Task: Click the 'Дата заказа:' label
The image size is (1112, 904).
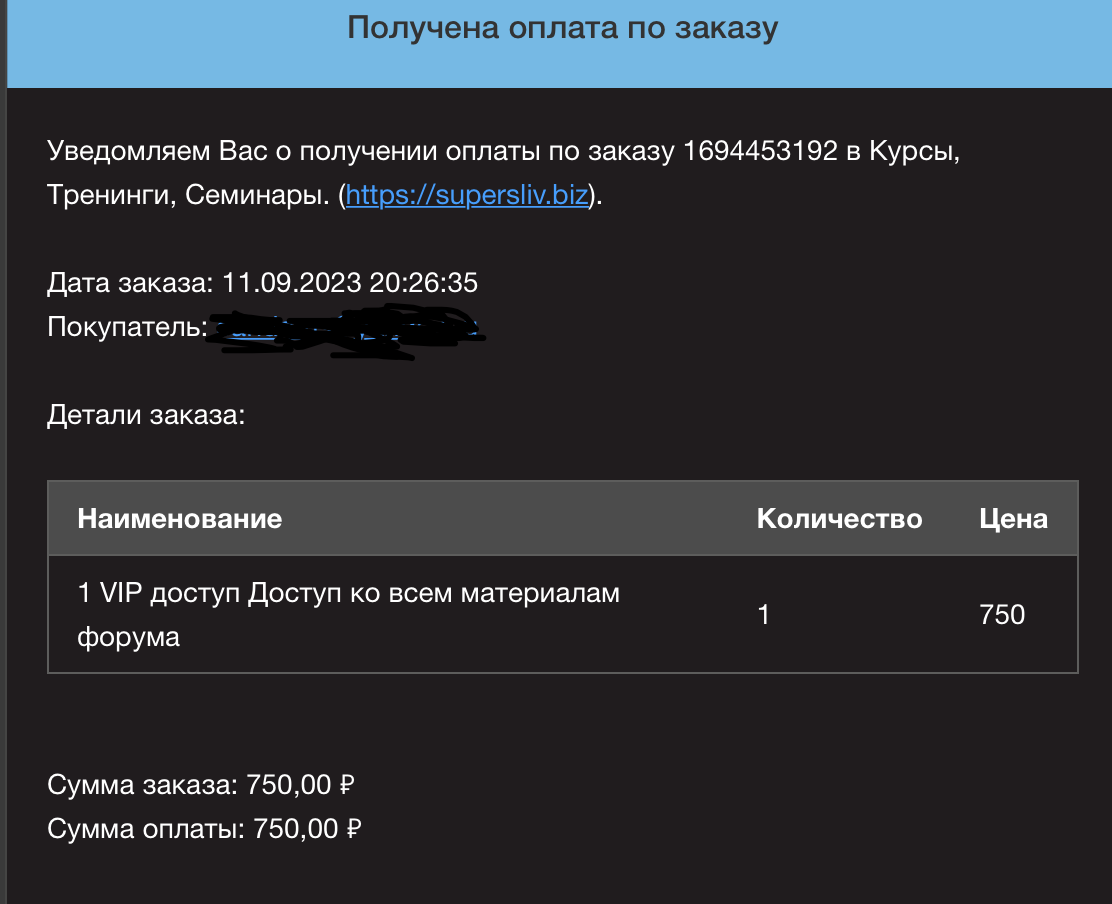Action: (x=130, y=282)
